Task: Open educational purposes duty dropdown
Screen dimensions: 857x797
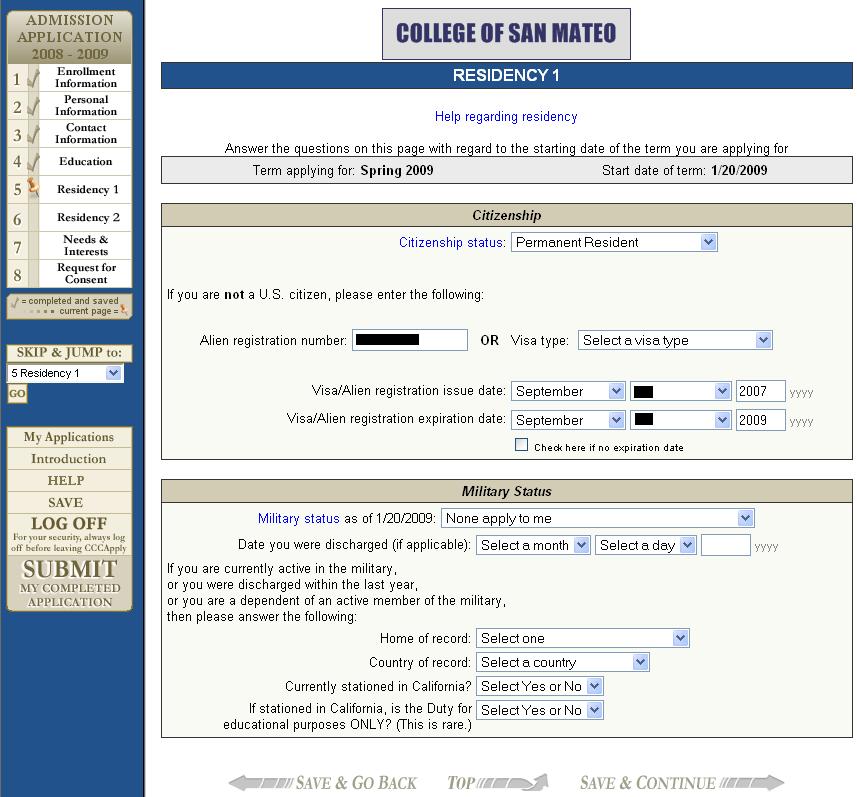Action: coord(540,710)
